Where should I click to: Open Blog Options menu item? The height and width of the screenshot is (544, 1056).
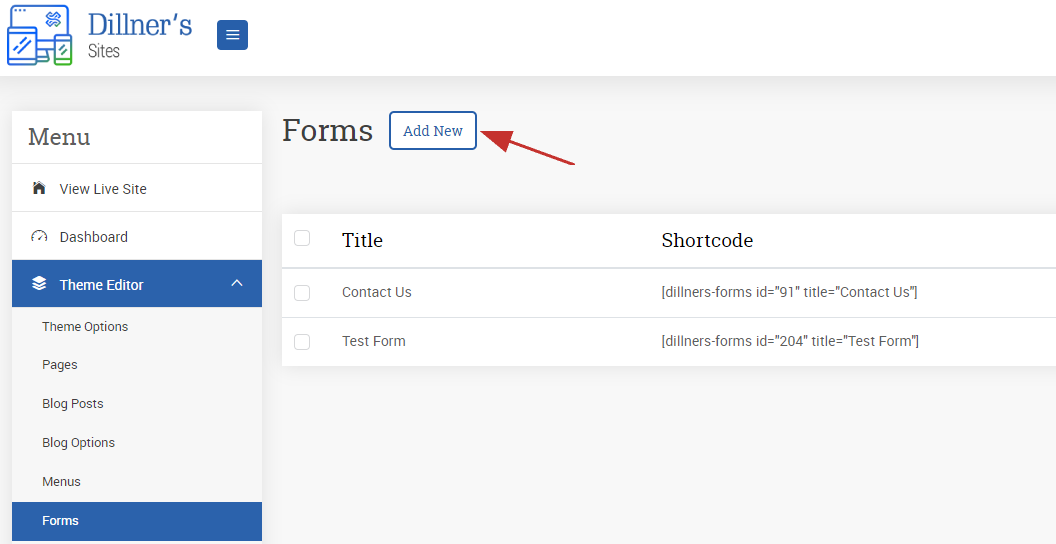click(x=78, y=443)
